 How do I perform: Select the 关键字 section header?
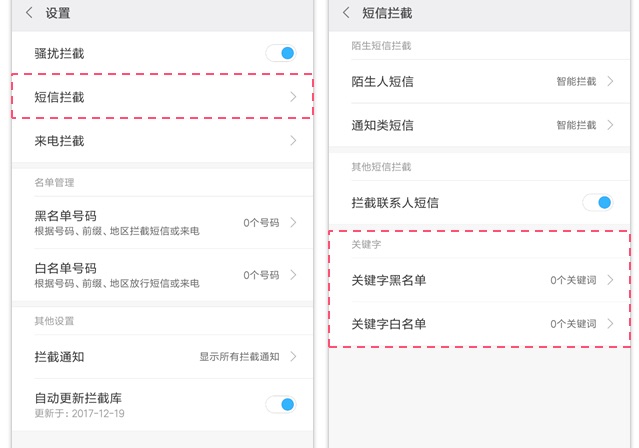(366, 244)
